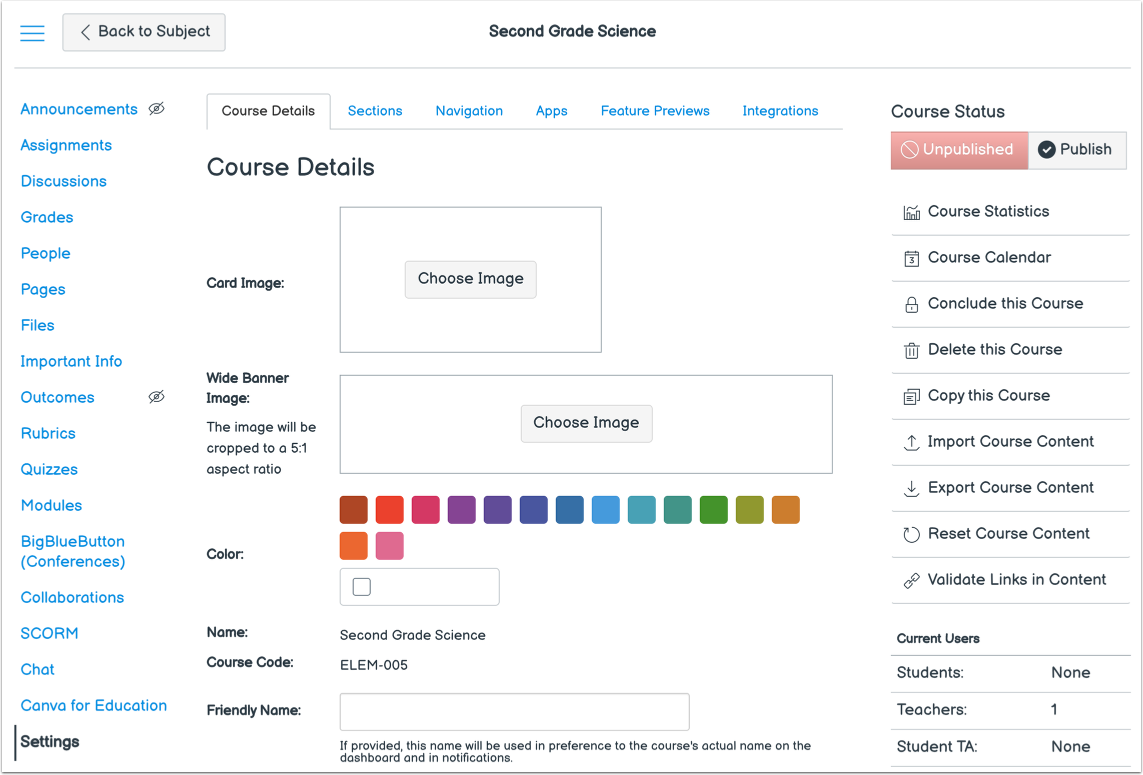
Task: Click the Delete this Course link
Action: click(994, 349)
